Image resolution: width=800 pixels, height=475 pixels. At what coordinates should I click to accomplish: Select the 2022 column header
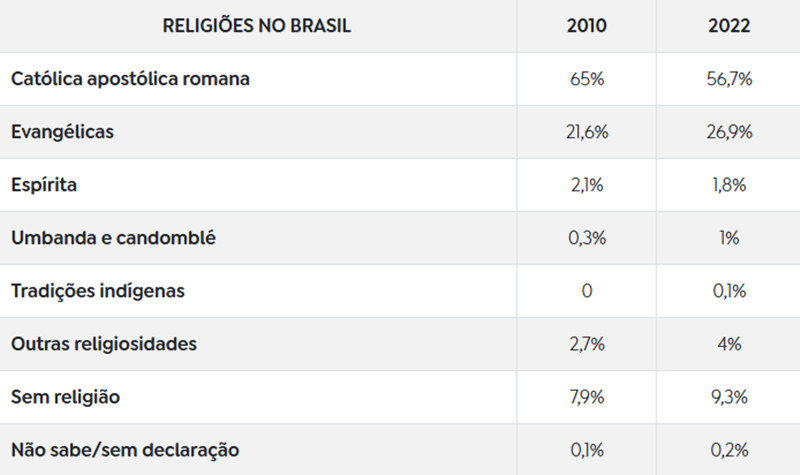729,26
